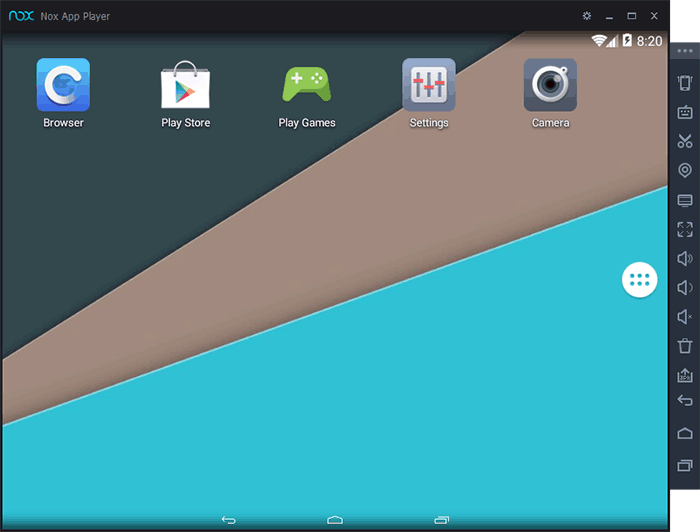Click sidebar home icon
The image size is (700, 532).
[685, 433]
